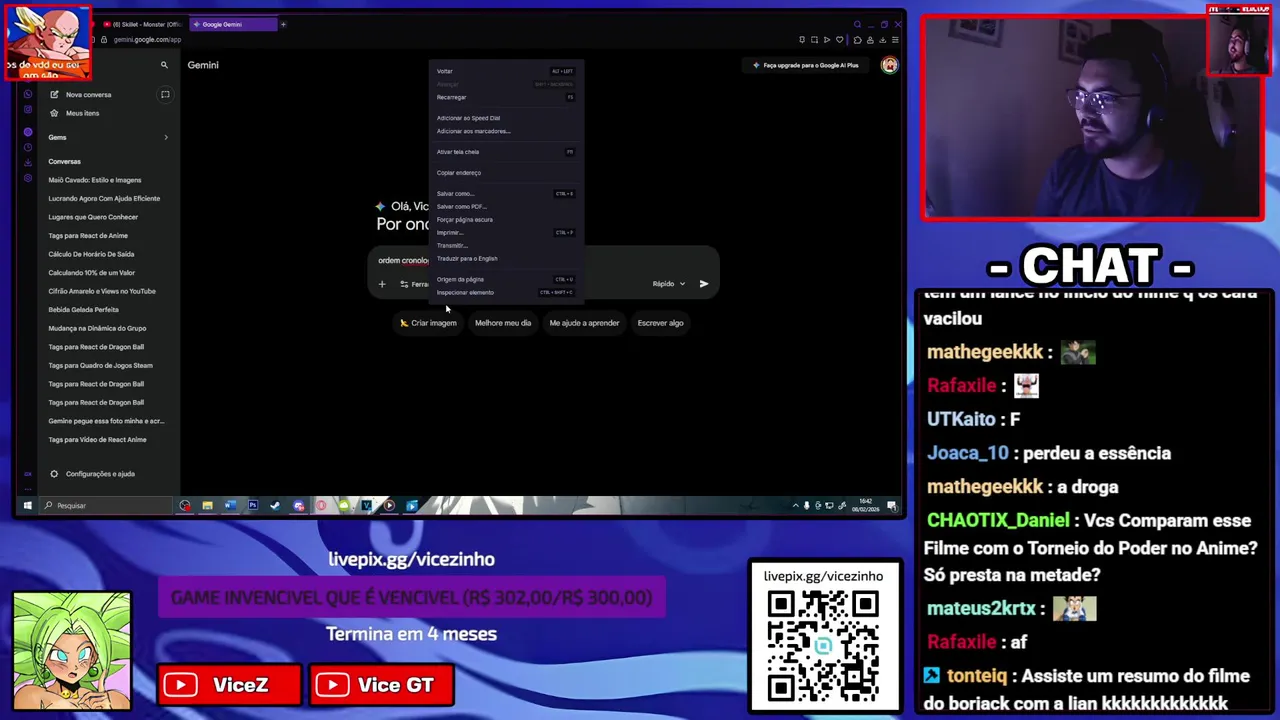Screen dimensions: 1280x720
Task: Add attachment with plus icon
Action: [x=381, y=284]
